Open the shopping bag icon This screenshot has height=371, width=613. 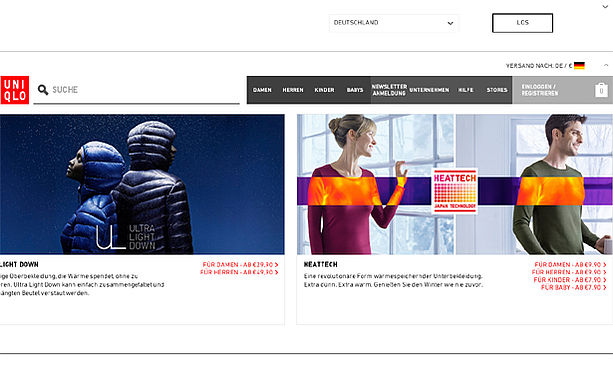pos(601,90)
